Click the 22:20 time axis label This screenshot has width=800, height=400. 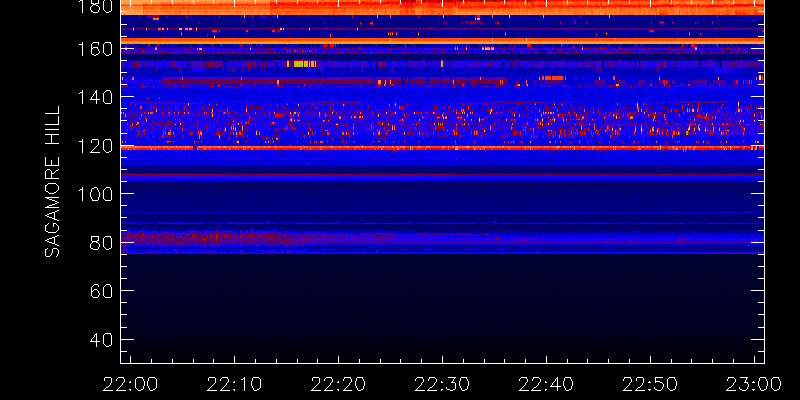click(338, 385)
